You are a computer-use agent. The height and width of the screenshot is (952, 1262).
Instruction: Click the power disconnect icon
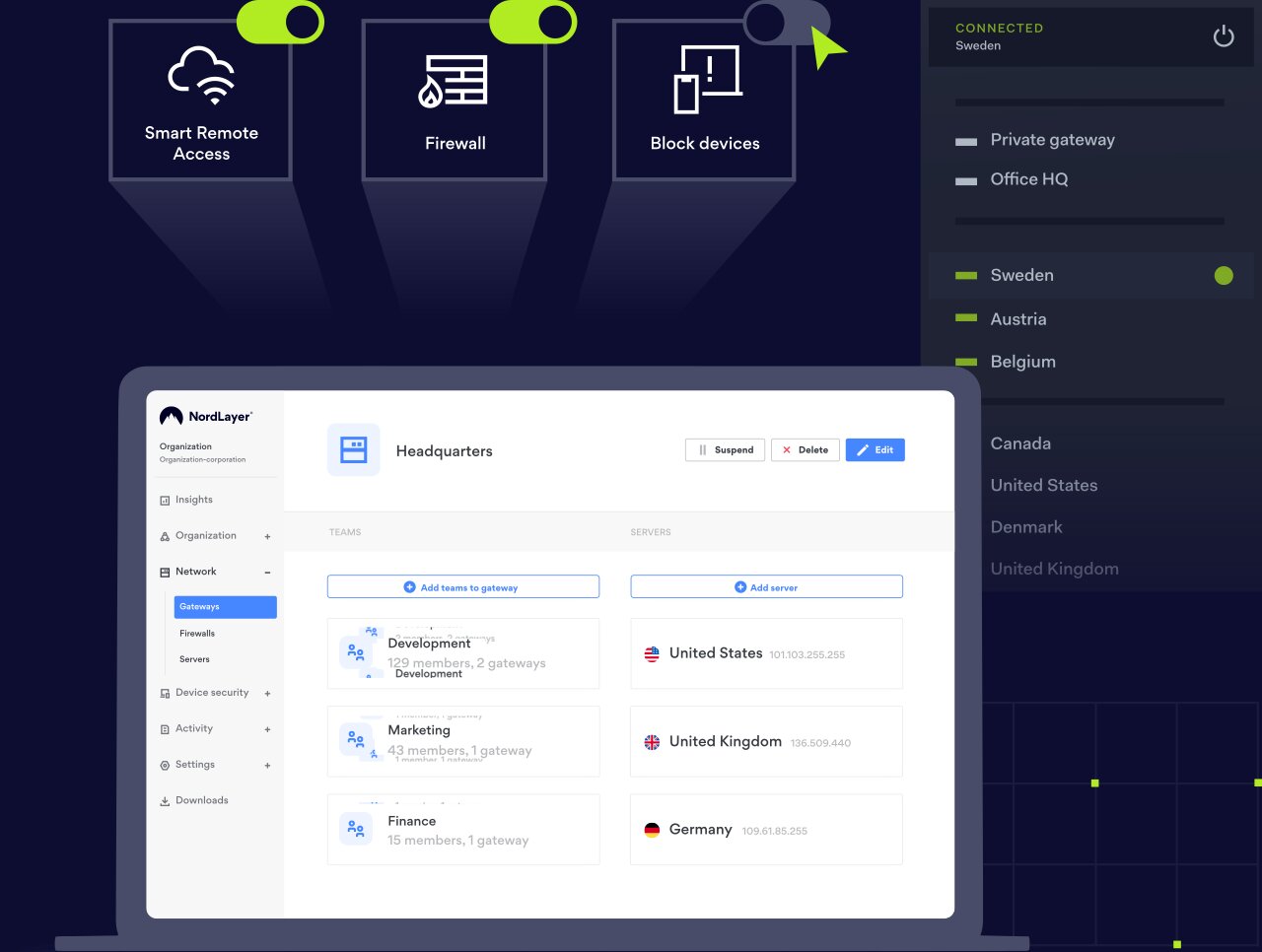(1224, 37)
